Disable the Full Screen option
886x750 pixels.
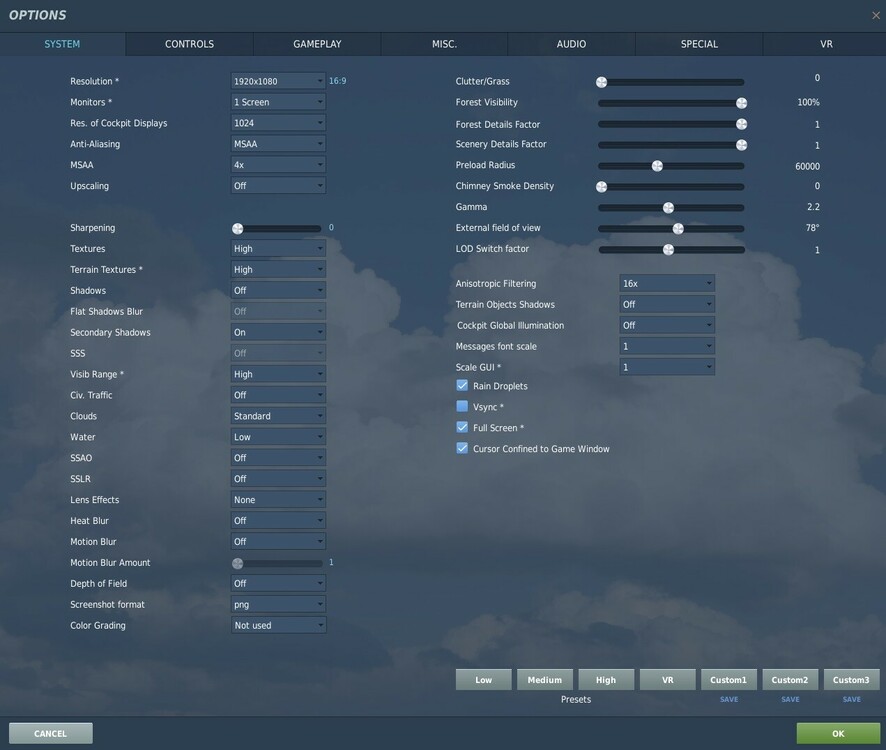pyautogui.click(x=461, y=427)
